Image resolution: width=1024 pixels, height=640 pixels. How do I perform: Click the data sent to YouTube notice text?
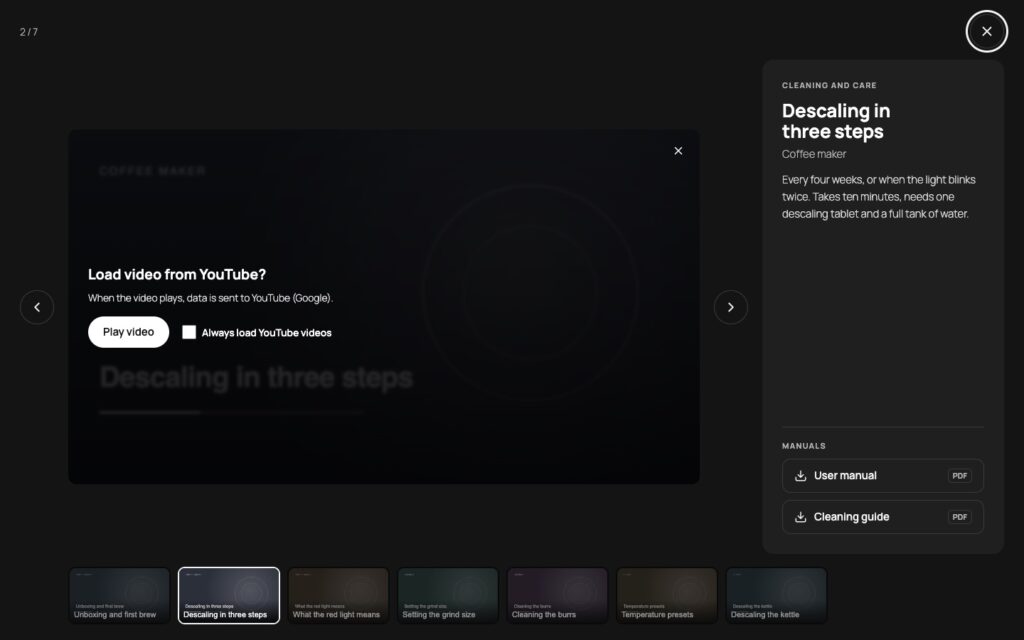pos(210,298)
